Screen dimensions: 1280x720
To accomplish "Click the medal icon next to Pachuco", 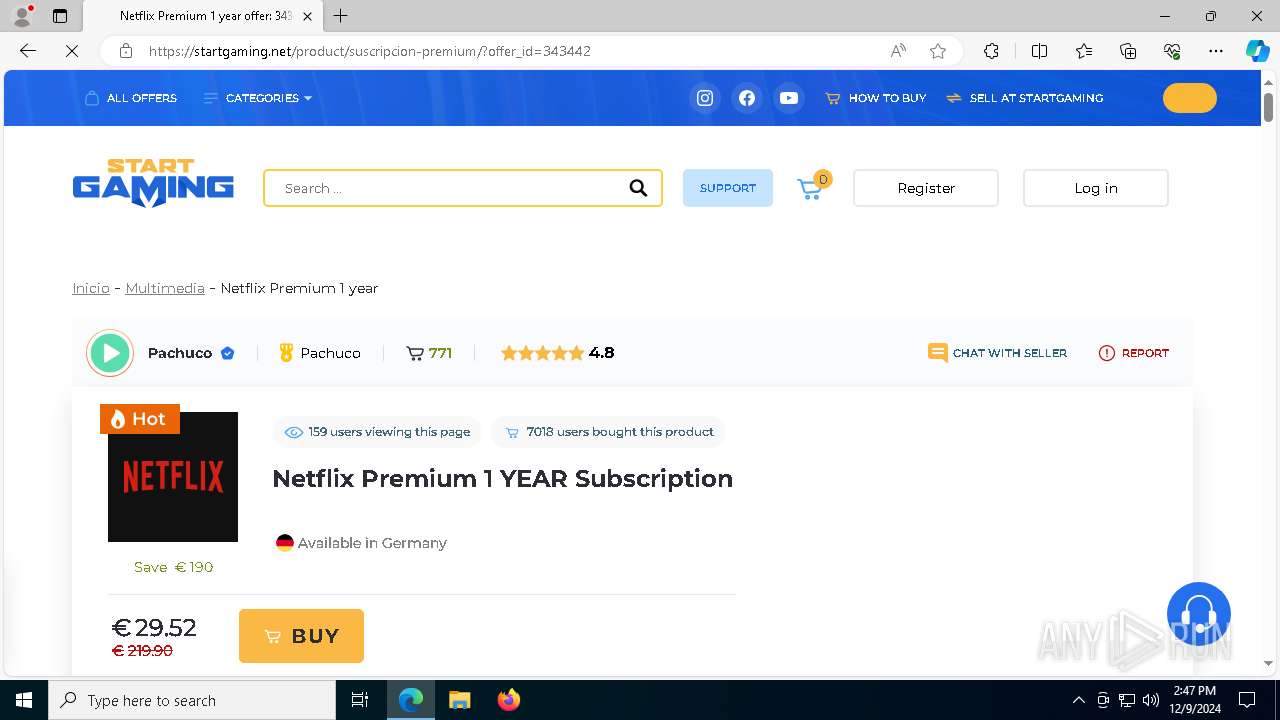I will click(286, 353).
